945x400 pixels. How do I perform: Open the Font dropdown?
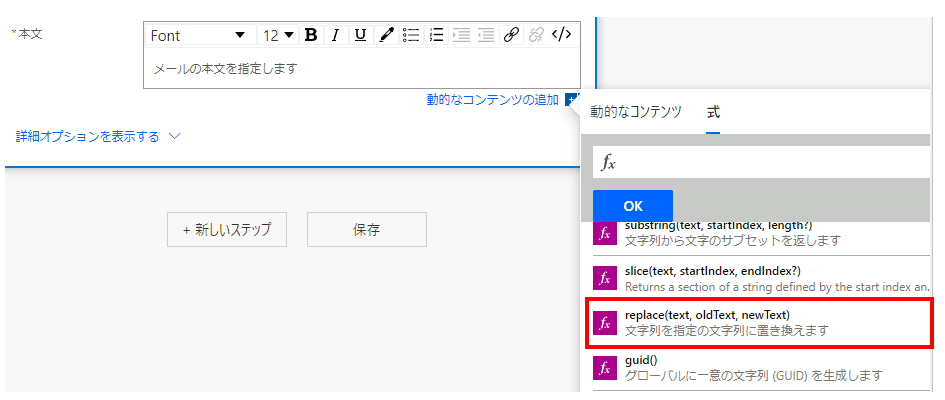coord(198,36)
